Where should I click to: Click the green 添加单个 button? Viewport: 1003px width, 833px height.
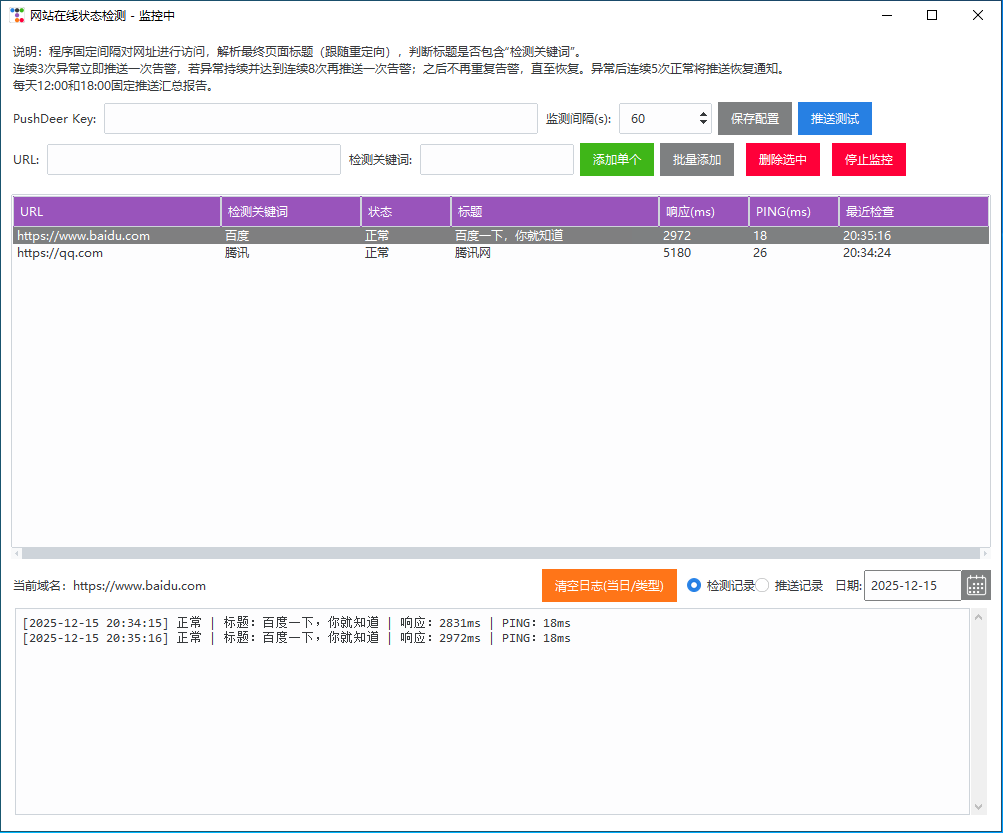point(617,160)
